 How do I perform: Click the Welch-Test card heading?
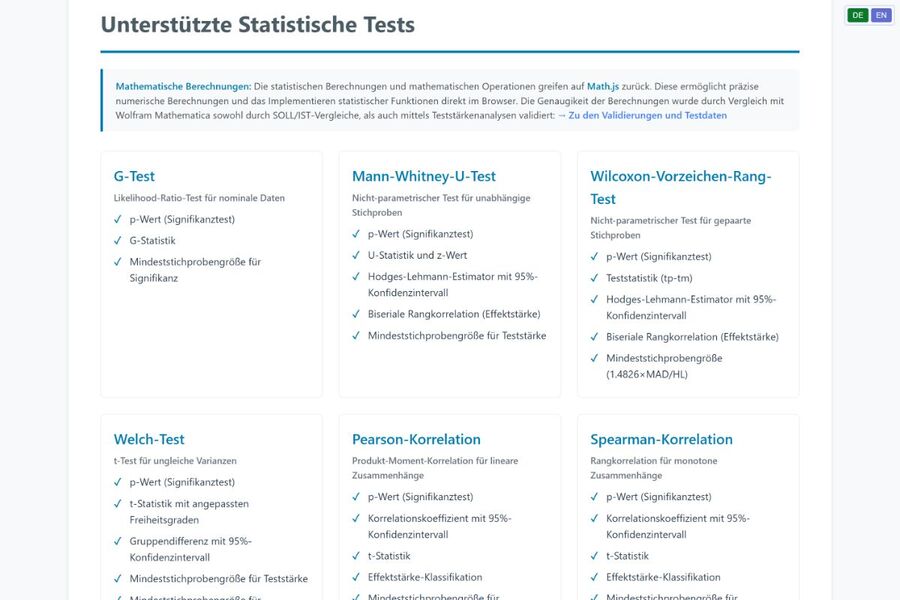tap(149, 439)
